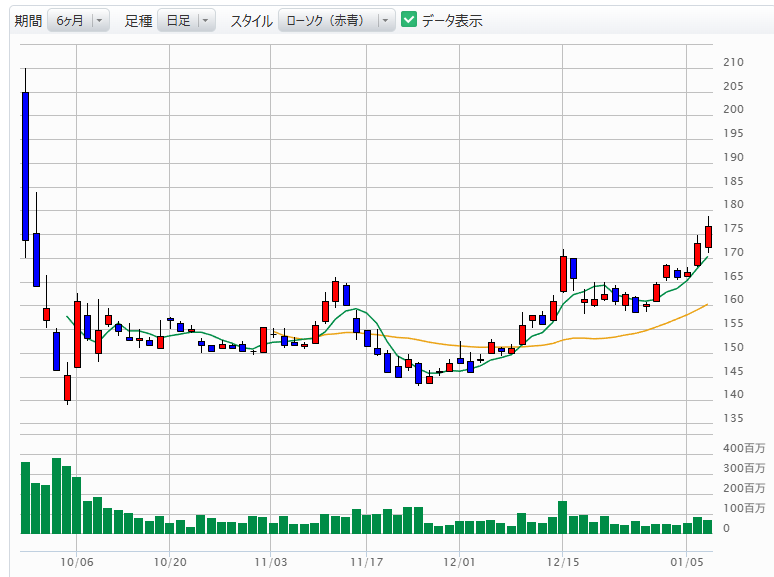
Task: Click the 12/15 date label
Action: coord(563,563)
